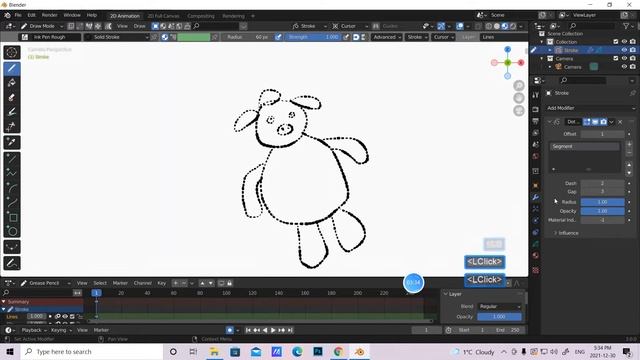The height and width of the screenshot is (360, 640).
Task: Open the Channel menu in dope sheet
Action: click(142, 283)
